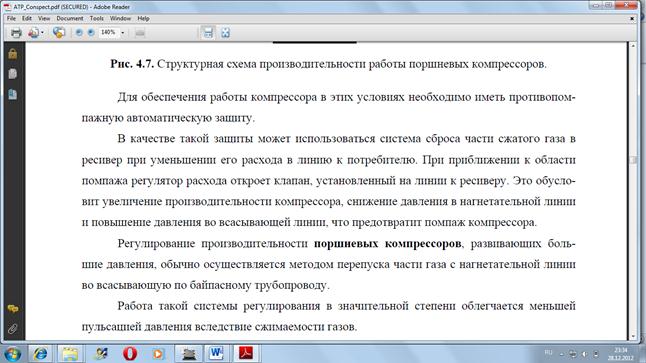This screenshot has height=363, width=646.
Task: Select the scrolling page mode icon
Action: (208, 33)
